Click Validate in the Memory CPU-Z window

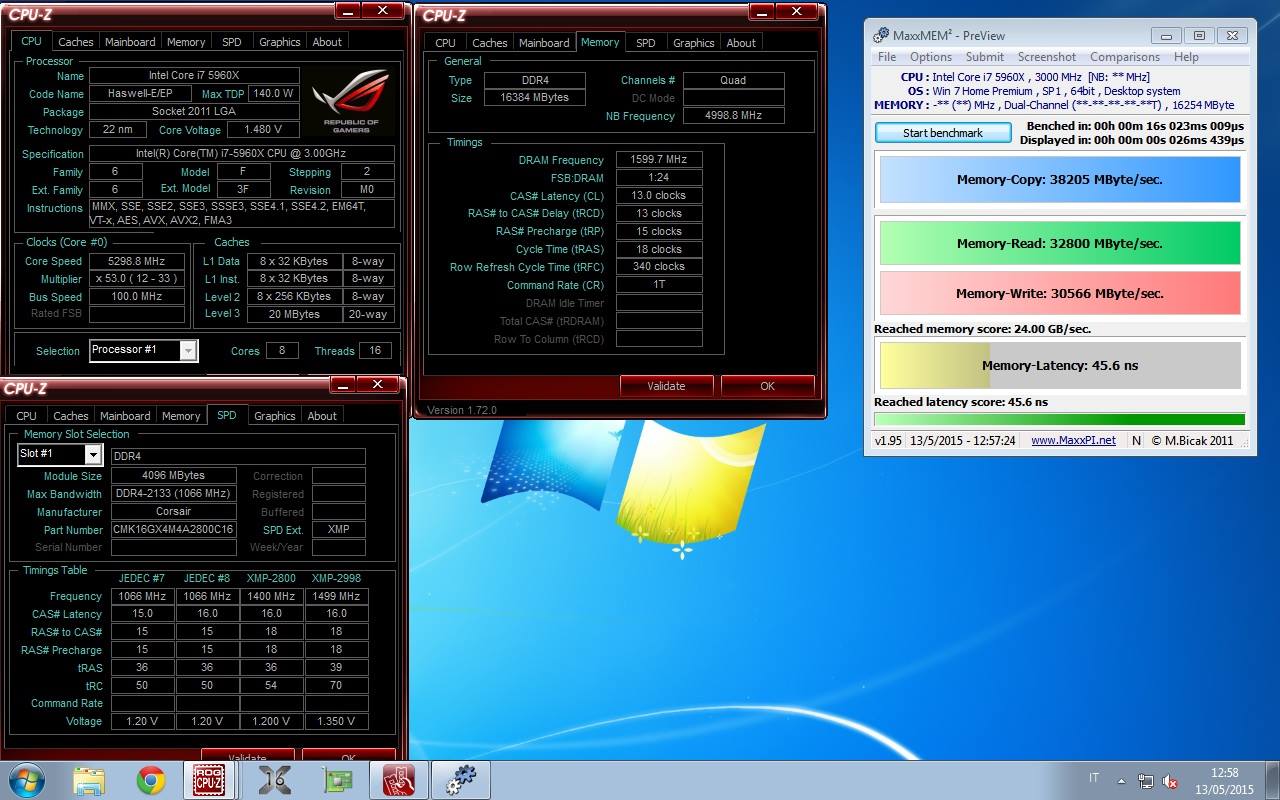(x=666, y=386)
